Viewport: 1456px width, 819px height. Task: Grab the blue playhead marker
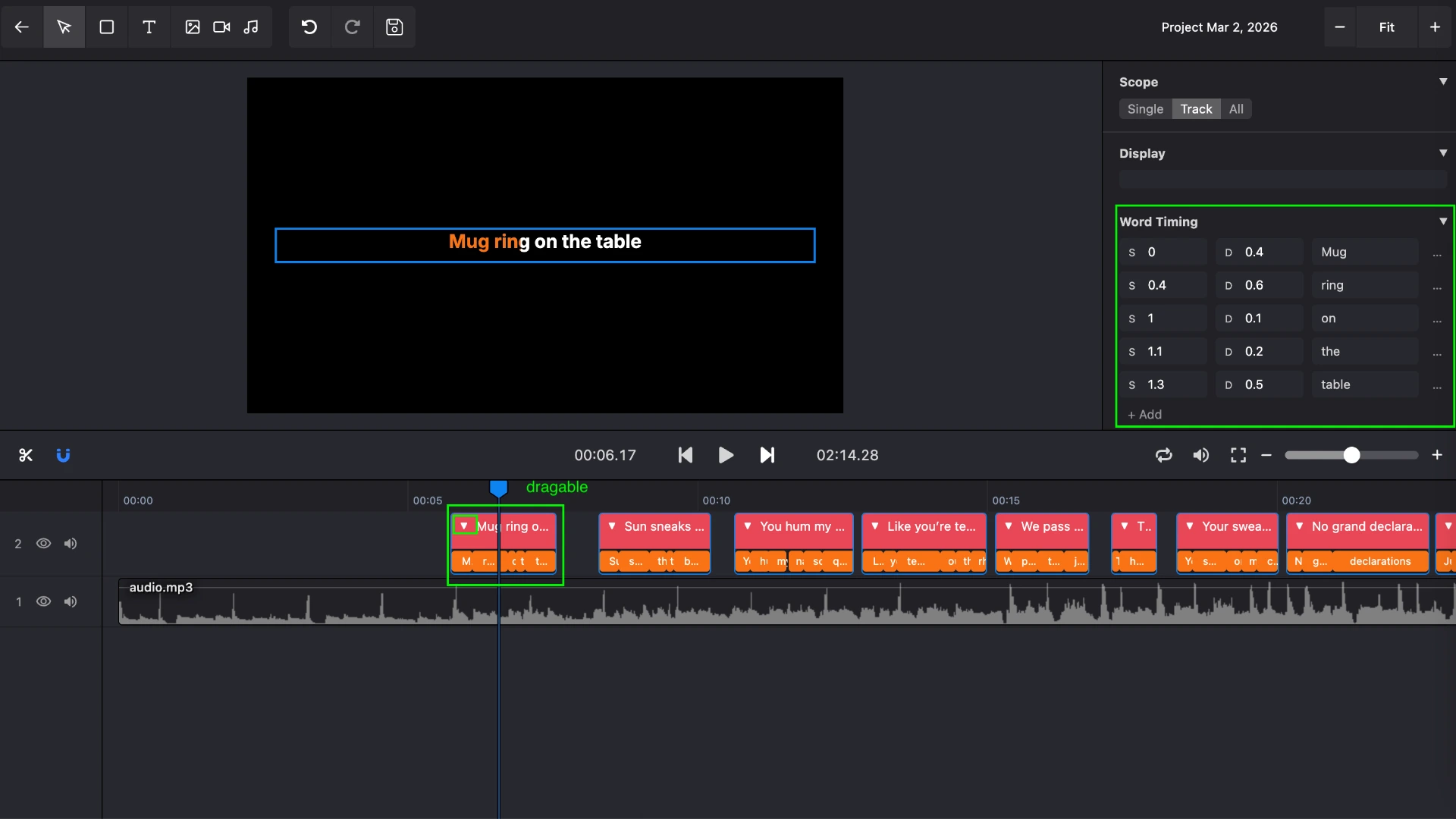[x=498, y=488]
